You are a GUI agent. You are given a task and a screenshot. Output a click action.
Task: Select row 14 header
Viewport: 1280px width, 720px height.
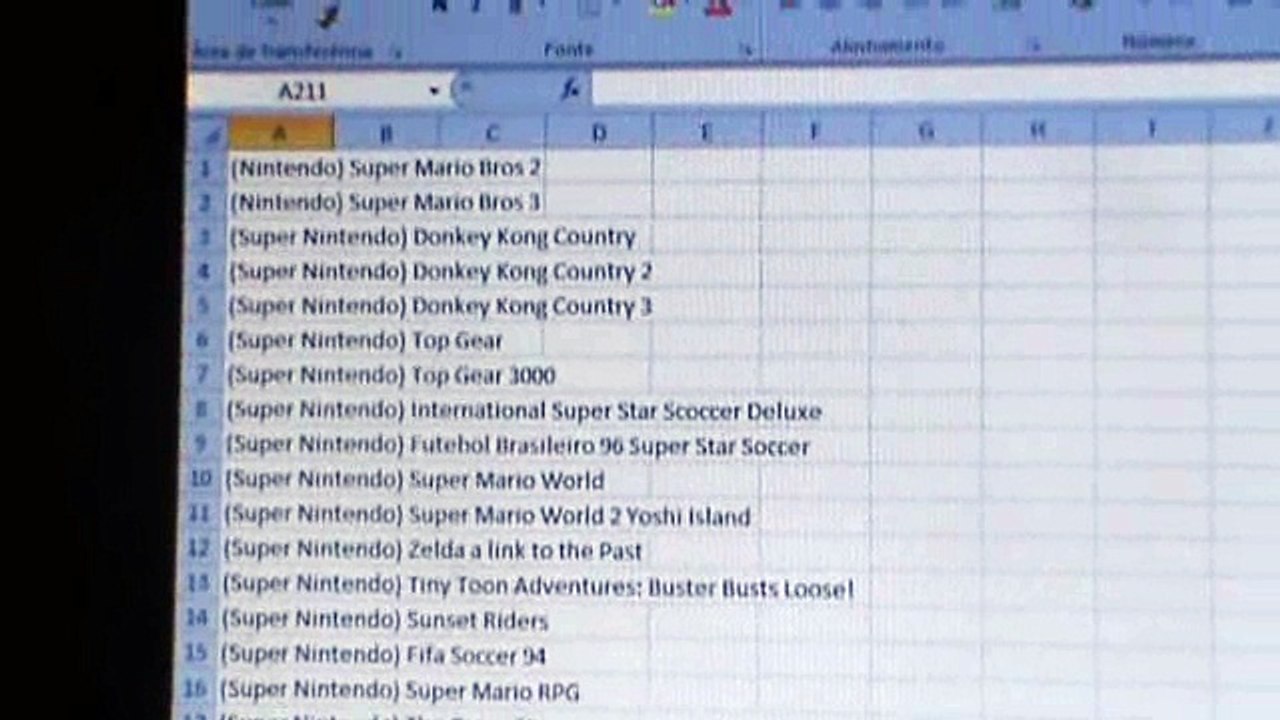click(197, 619)
